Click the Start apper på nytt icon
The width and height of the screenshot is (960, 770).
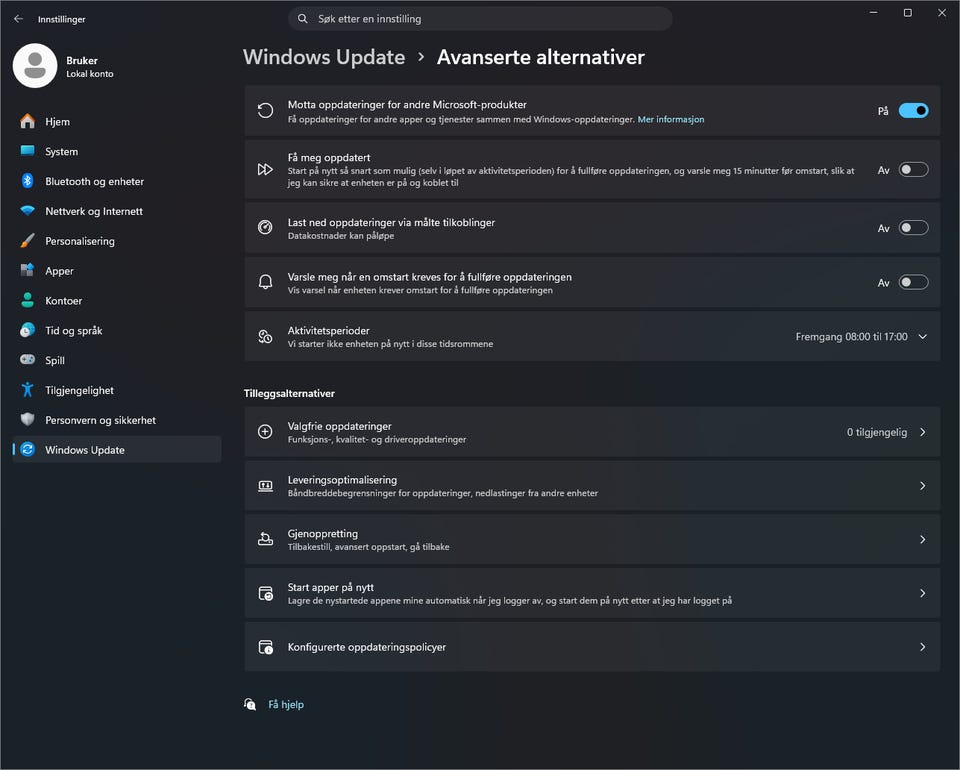pos(265,593)
